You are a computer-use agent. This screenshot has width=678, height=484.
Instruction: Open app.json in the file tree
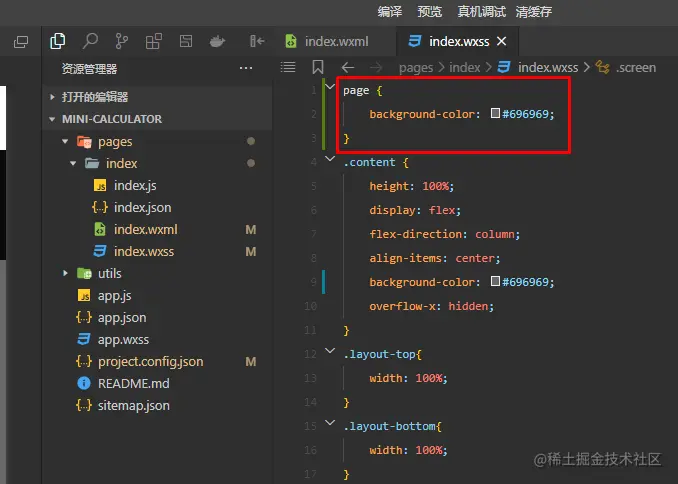tap(122, 317)
